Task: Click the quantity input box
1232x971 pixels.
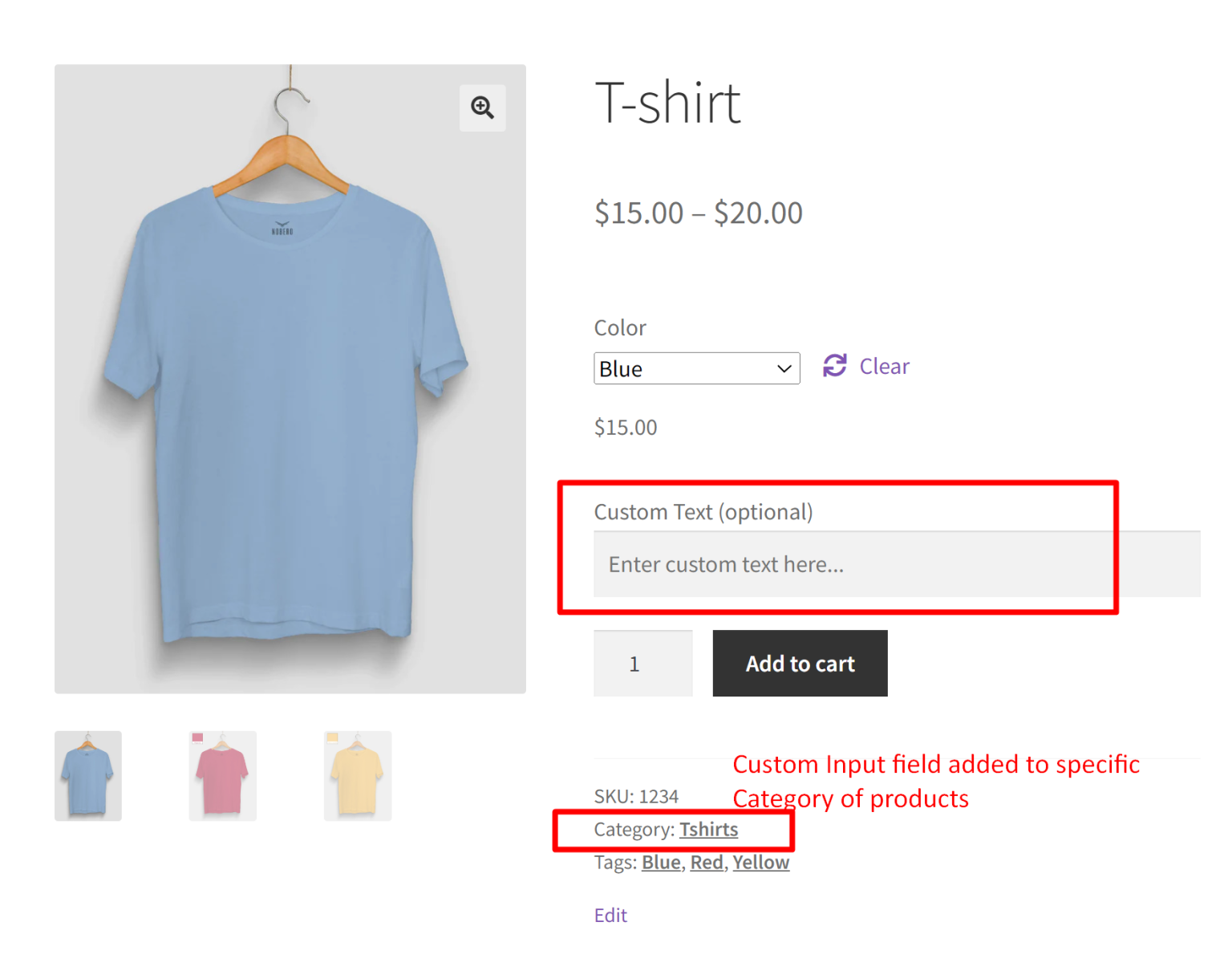Action: click(642, 664)
